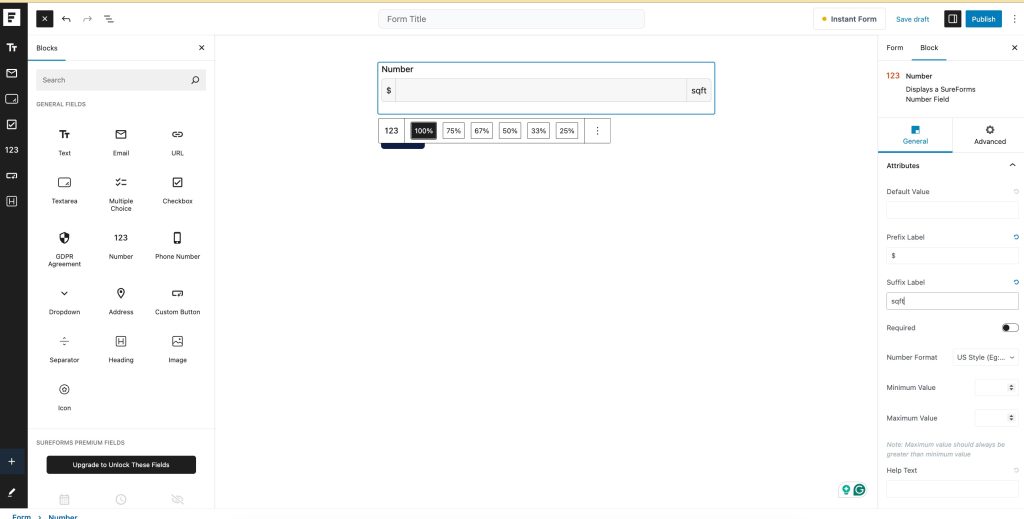Toggle the Required switch on

coord(1009,328)
